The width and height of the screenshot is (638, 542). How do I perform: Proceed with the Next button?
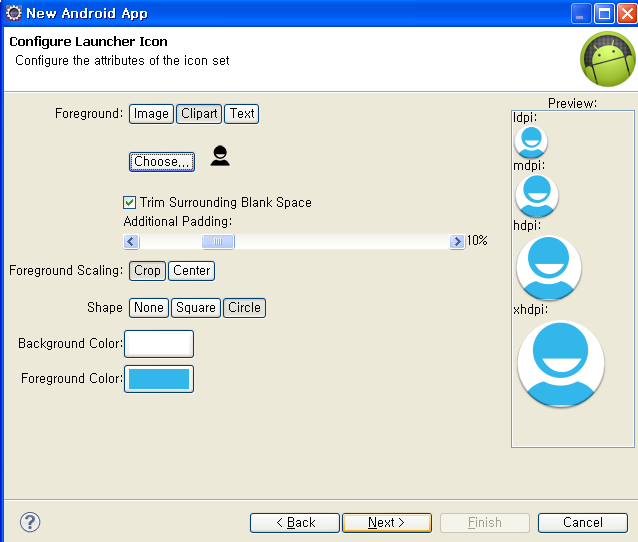pos(387,522)
